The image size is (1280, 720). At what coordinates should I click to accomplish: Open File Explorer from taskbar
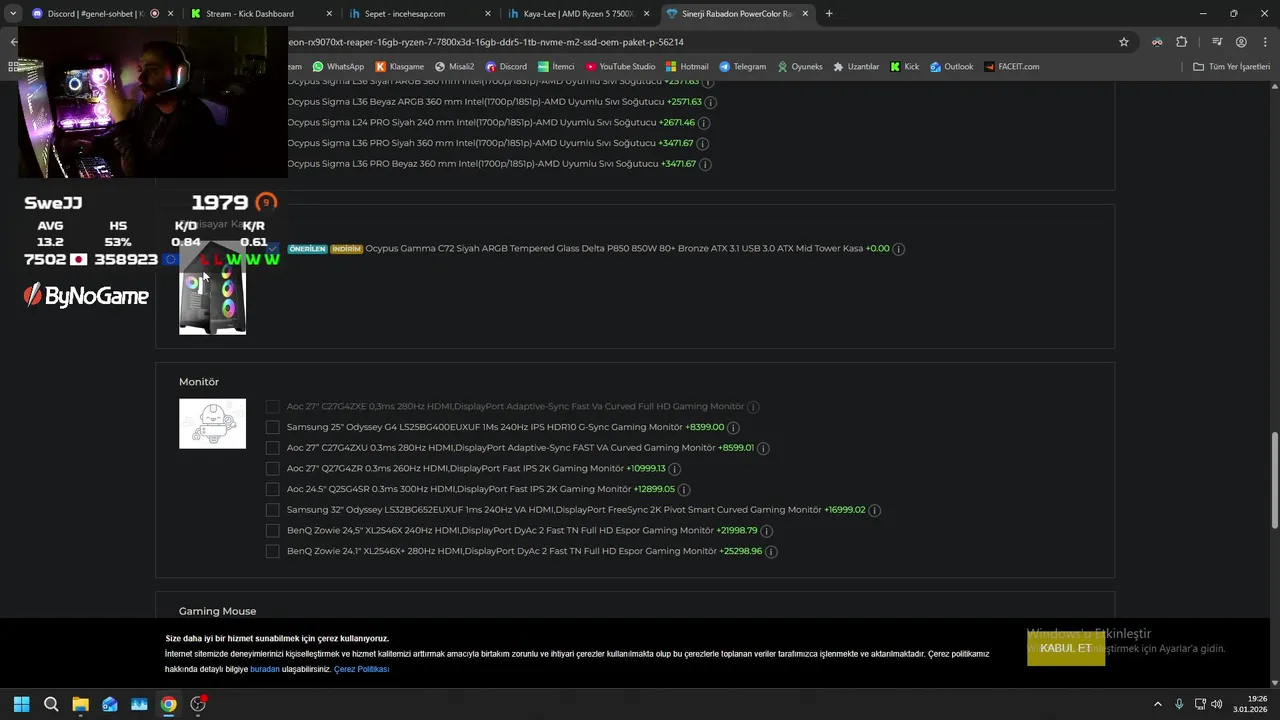(x=80, y=704)
